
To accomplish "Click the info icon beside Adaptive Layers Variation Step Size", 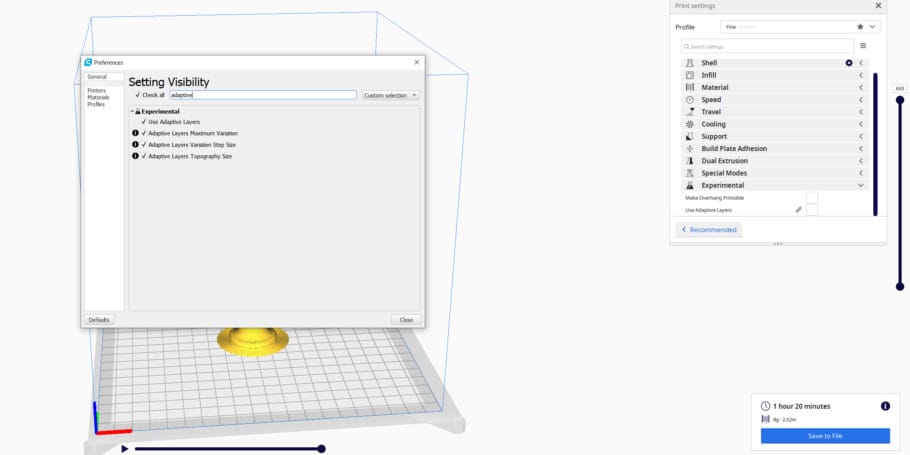I will [135, 145].
